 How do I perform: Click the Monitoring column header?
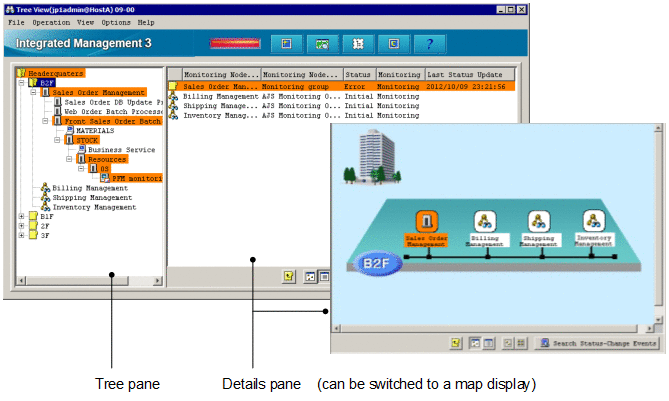(400, 75)
